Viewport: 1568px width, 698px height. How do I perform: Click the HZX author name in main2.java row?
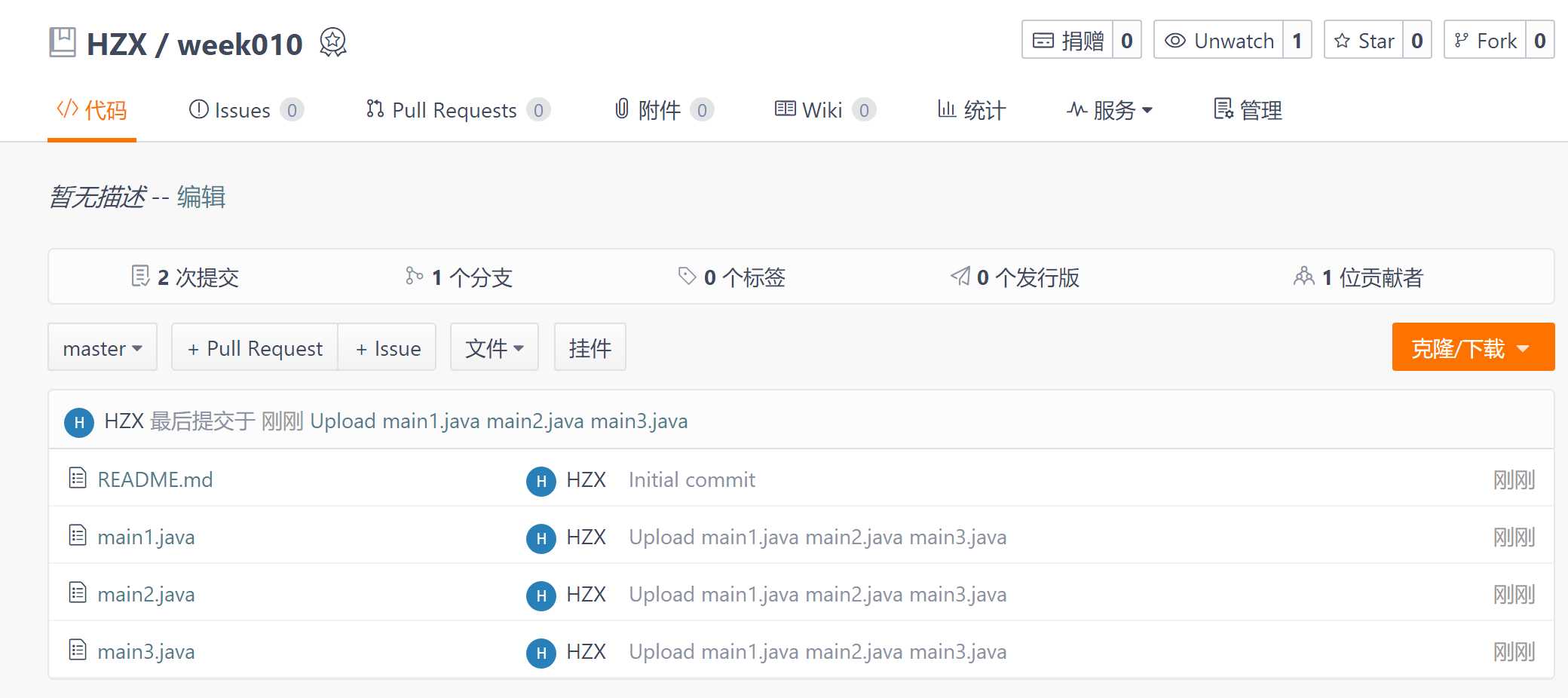586,594
